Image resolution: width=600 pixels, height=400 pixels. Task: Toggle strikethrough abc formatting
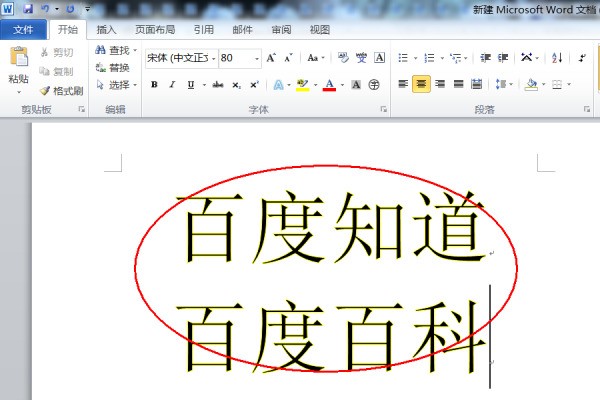coord(218,85)
